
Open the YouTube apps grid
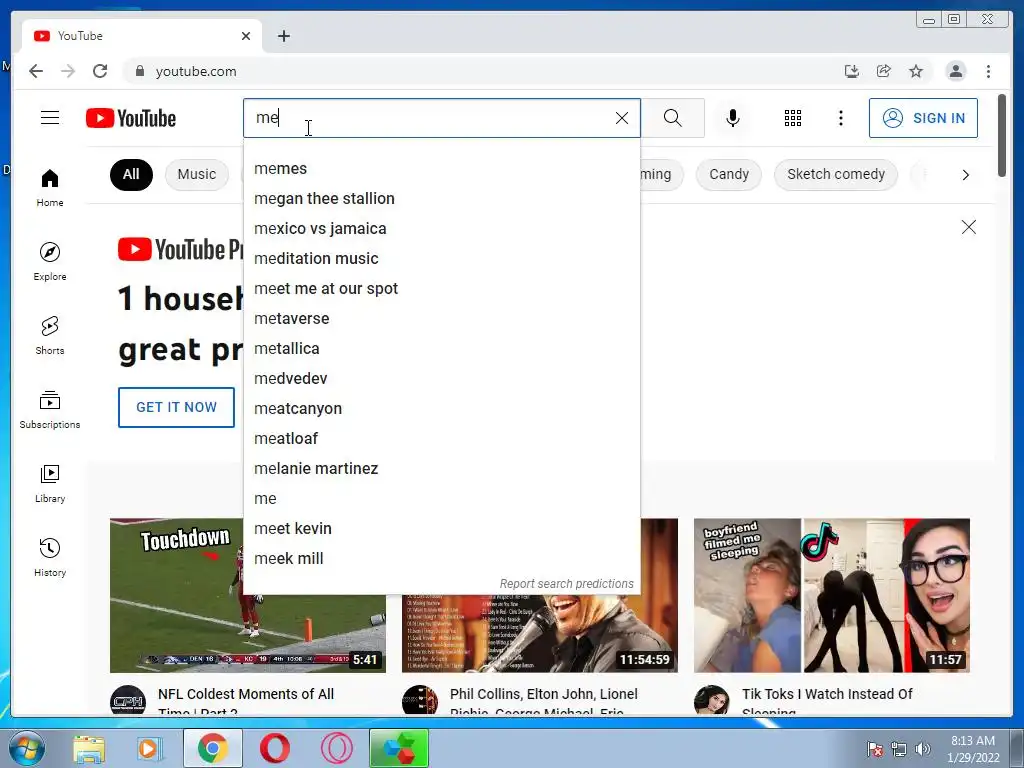coord(793,118)
